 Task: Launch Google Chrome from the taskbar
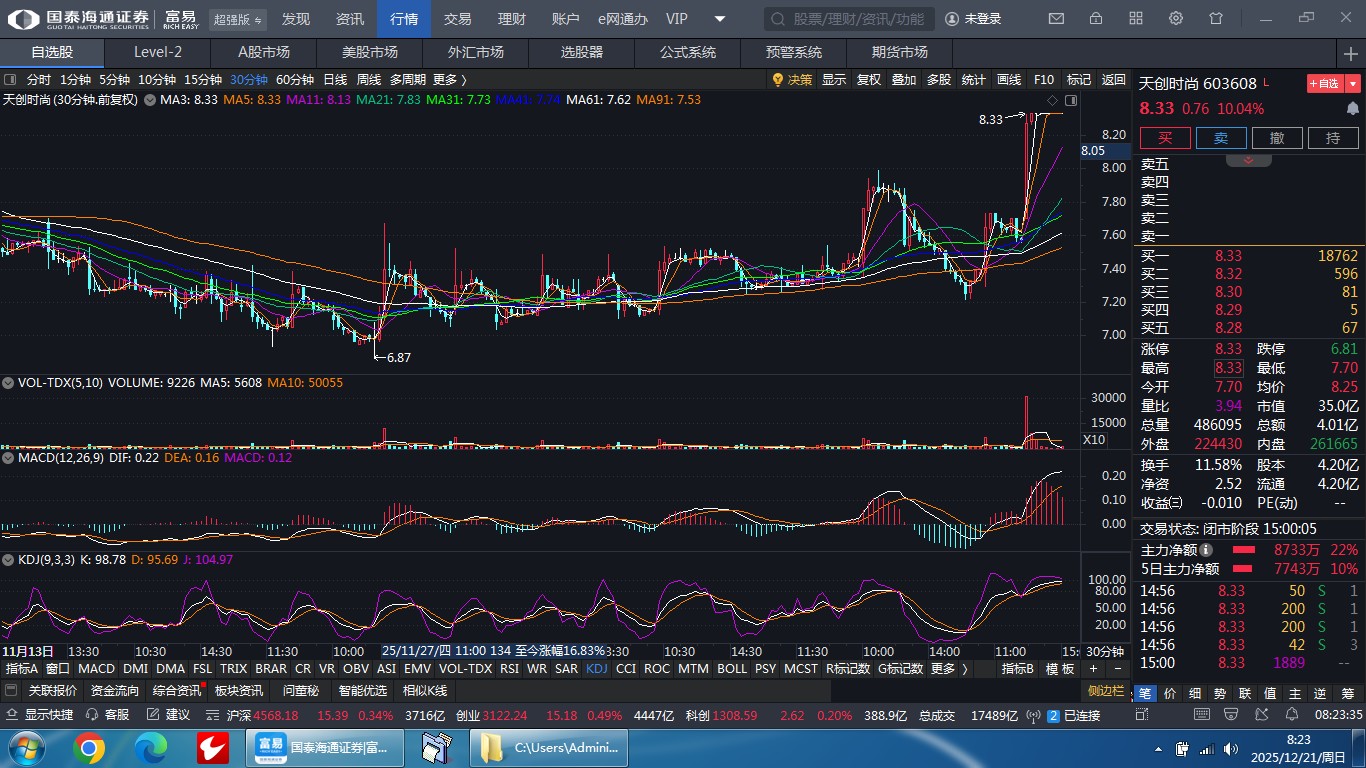click(88, 748)
